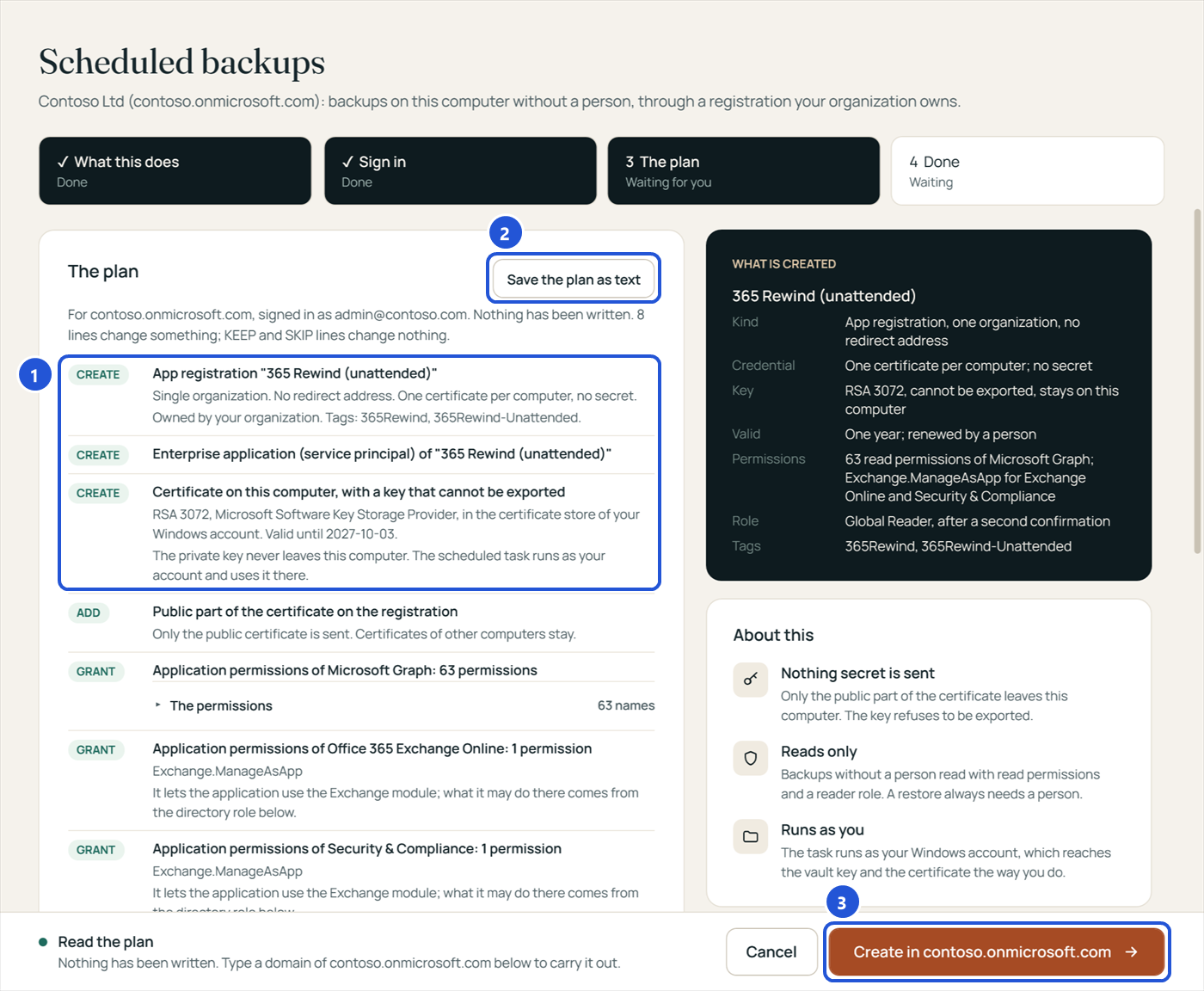Expand The permissions disclosure triangle
This screenshot has height=991, width=1204.
click(158, 705)
